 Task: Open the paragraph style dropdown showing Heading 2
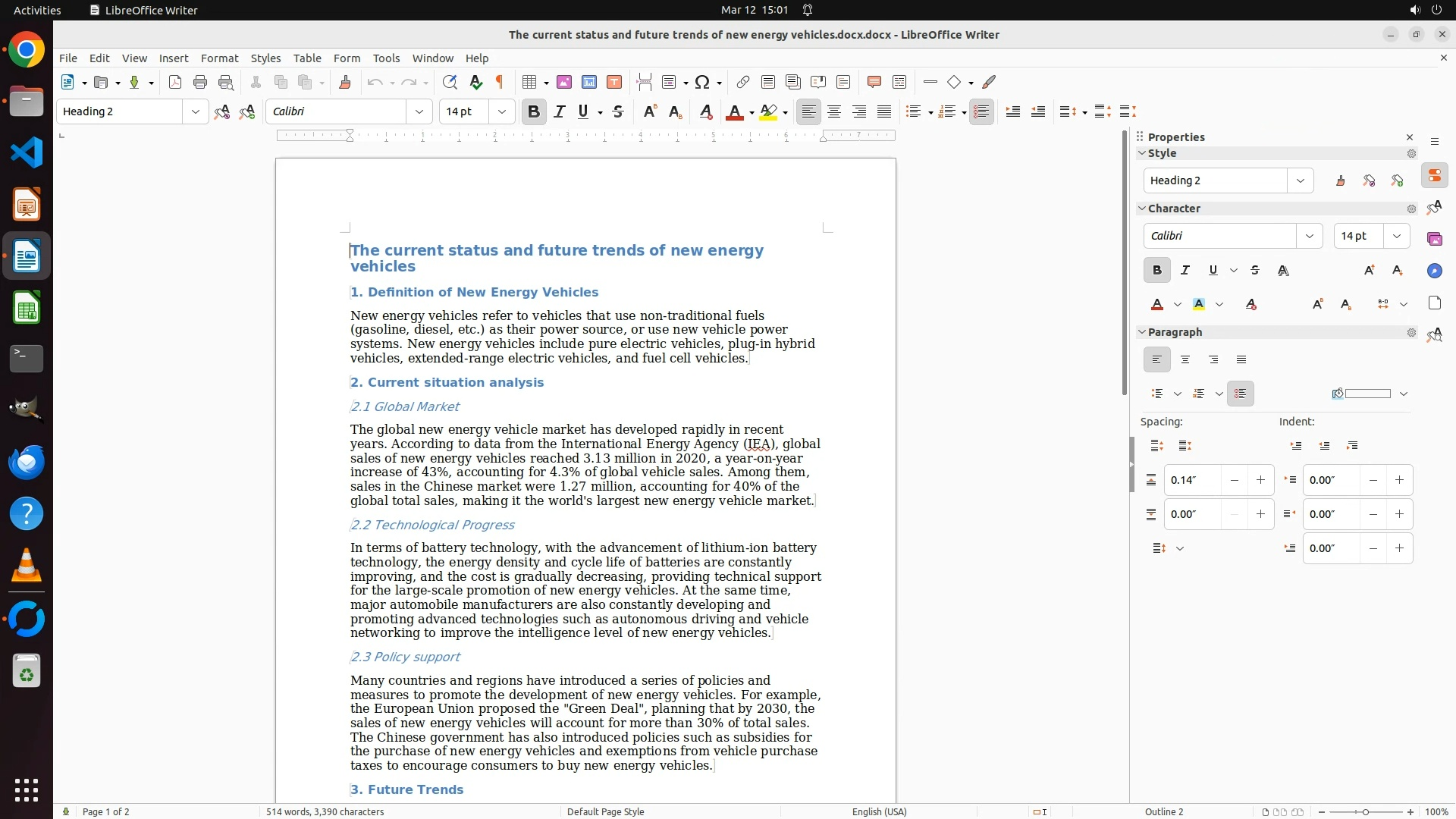click(x=195, y=111)
